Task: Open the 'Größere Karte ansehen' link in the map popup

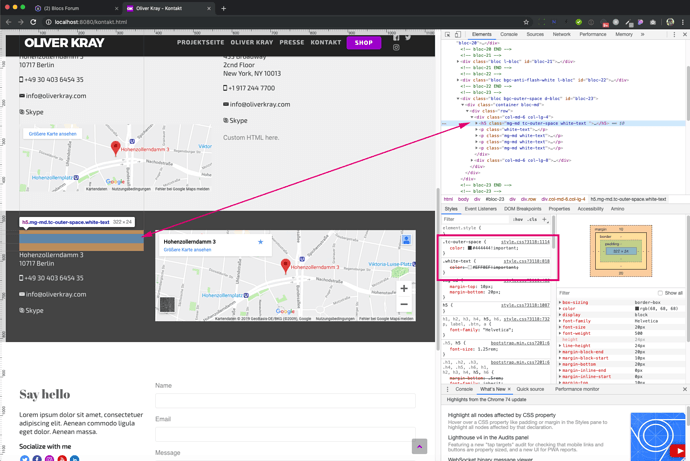Action: click(x=187, y=250)
